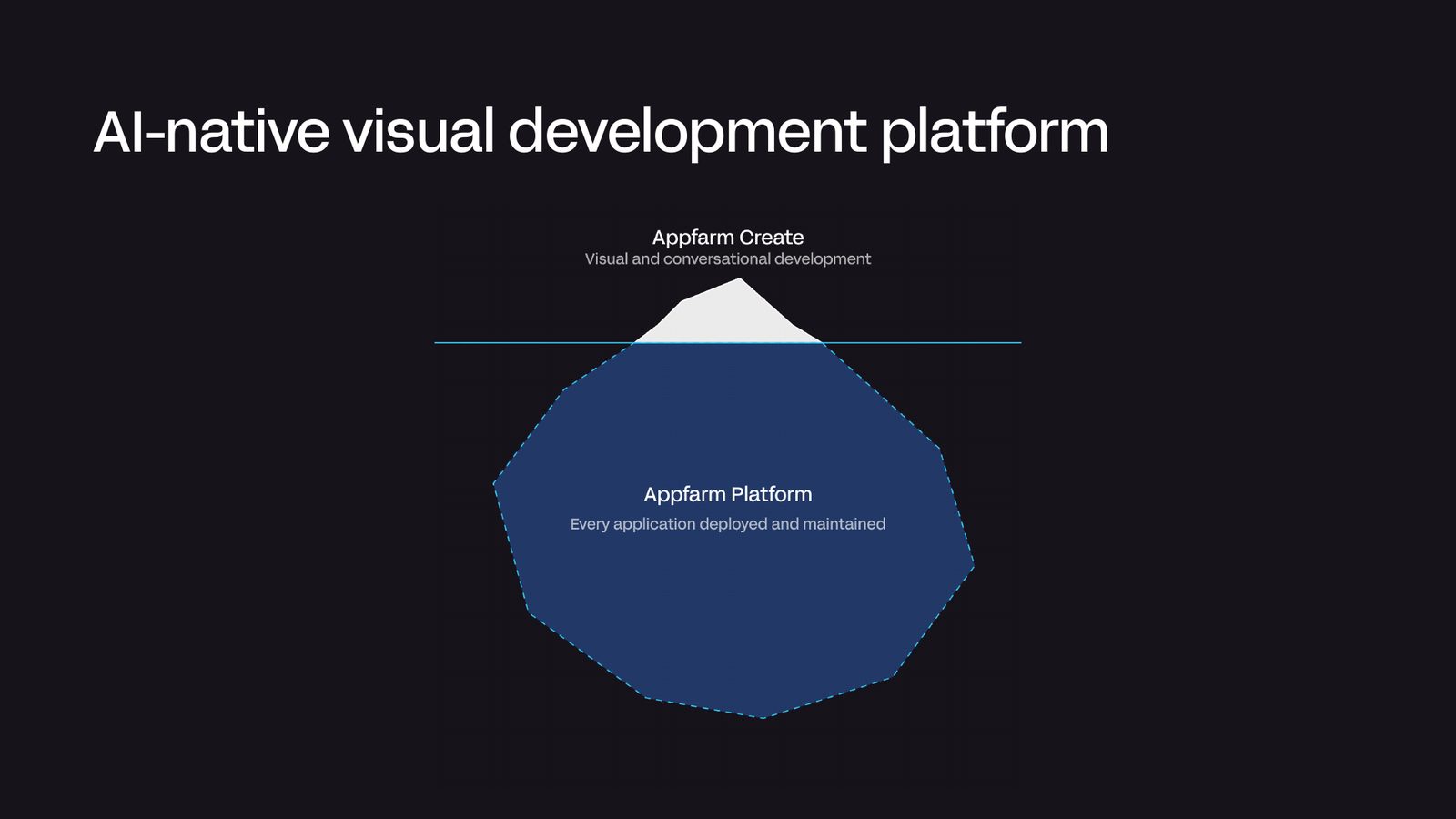Select the 'Appfarm Platform' label
The image size is (1456, 819).
point(728,494)
